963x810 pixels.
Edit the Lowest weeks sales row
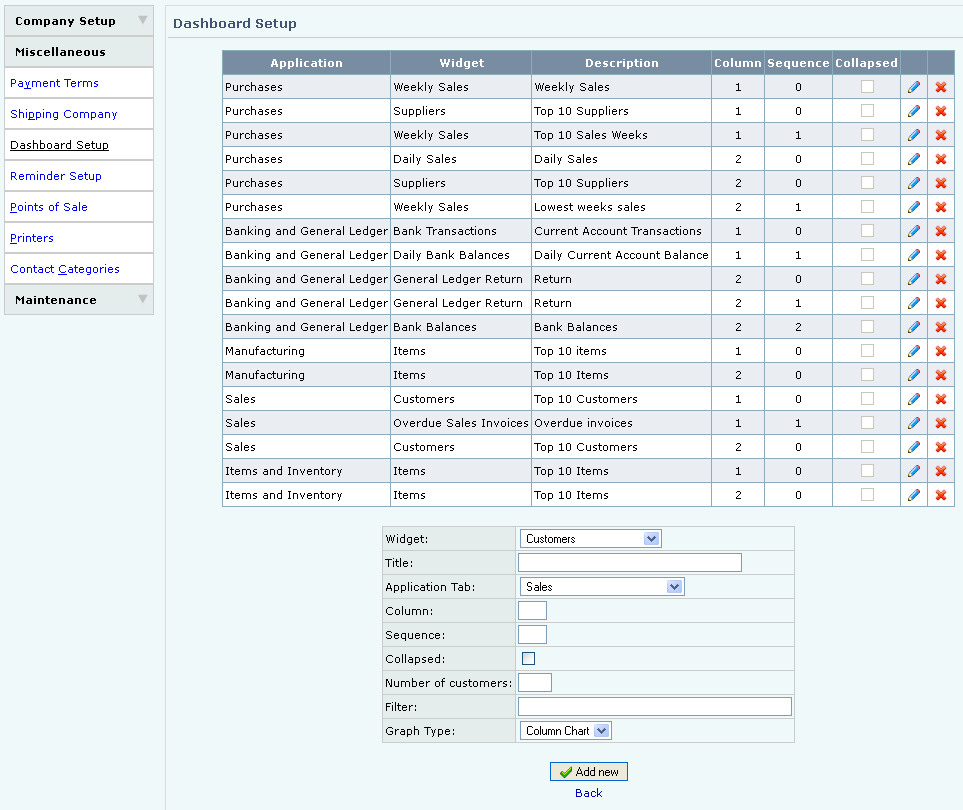tap(914, 207)
